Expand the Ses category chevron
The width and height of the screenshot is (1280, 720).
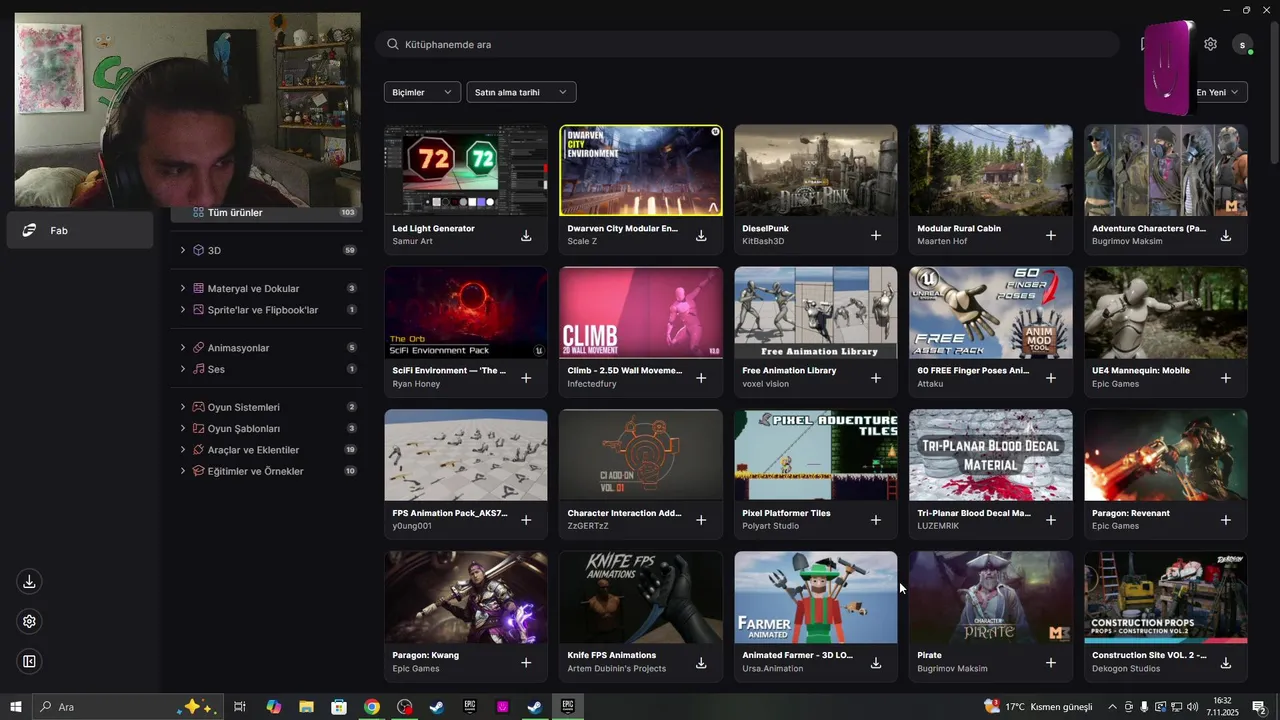(183, 369)
